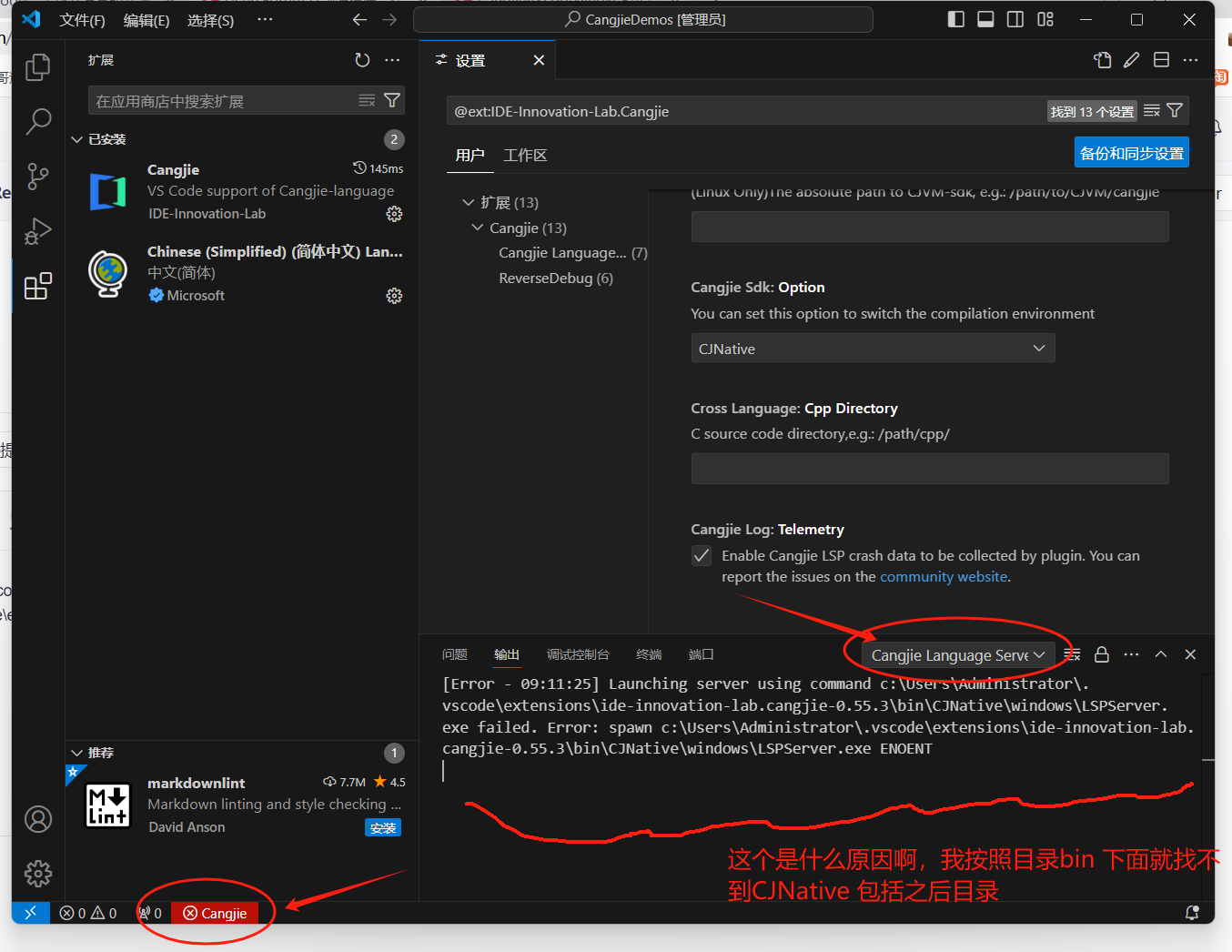1232x952 pixels.
Task: Open the 终端 panel tab
Action: point(648,654)
